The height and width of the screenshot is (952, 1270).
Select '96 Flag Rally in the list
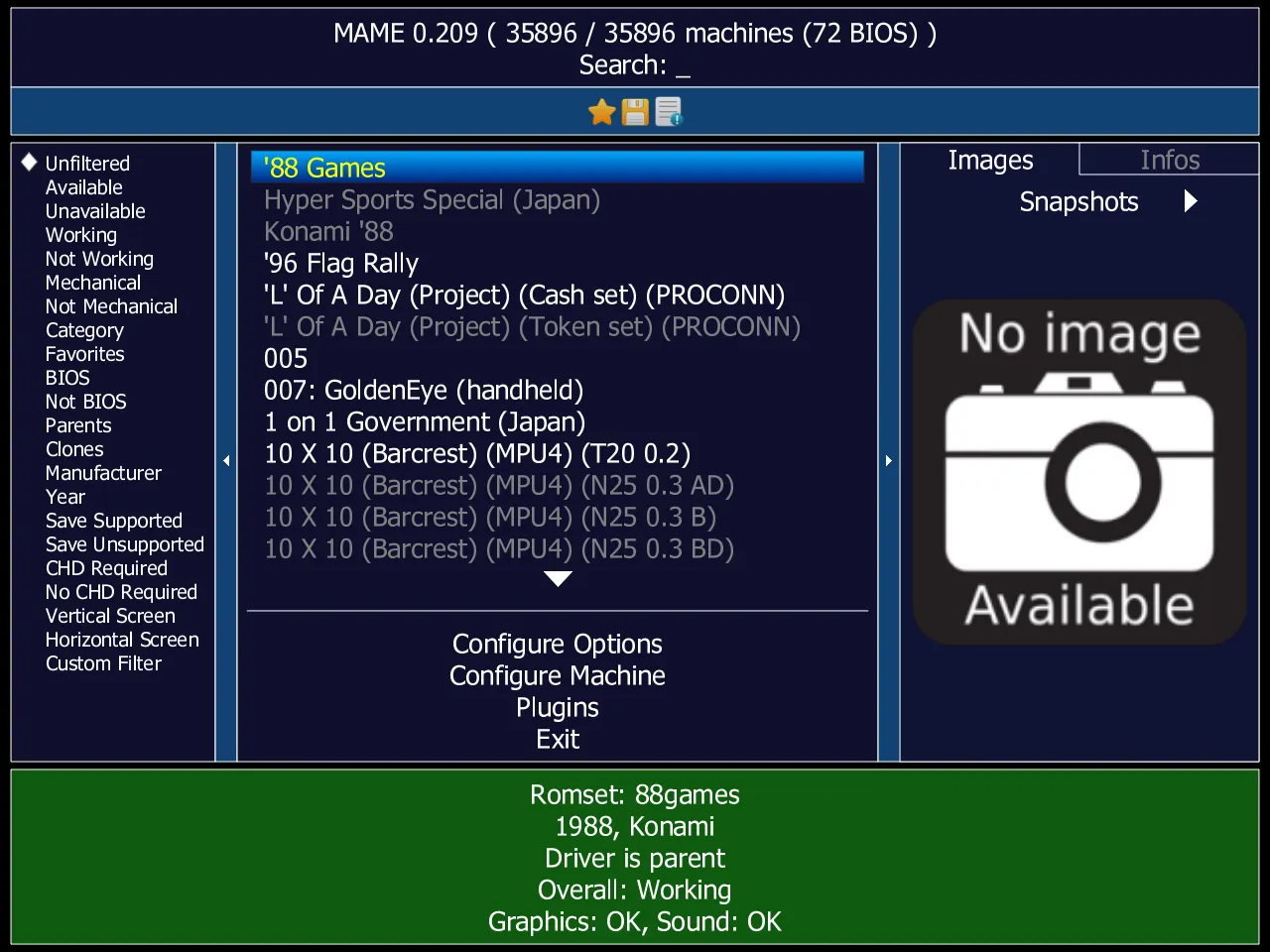pos(340,263)
